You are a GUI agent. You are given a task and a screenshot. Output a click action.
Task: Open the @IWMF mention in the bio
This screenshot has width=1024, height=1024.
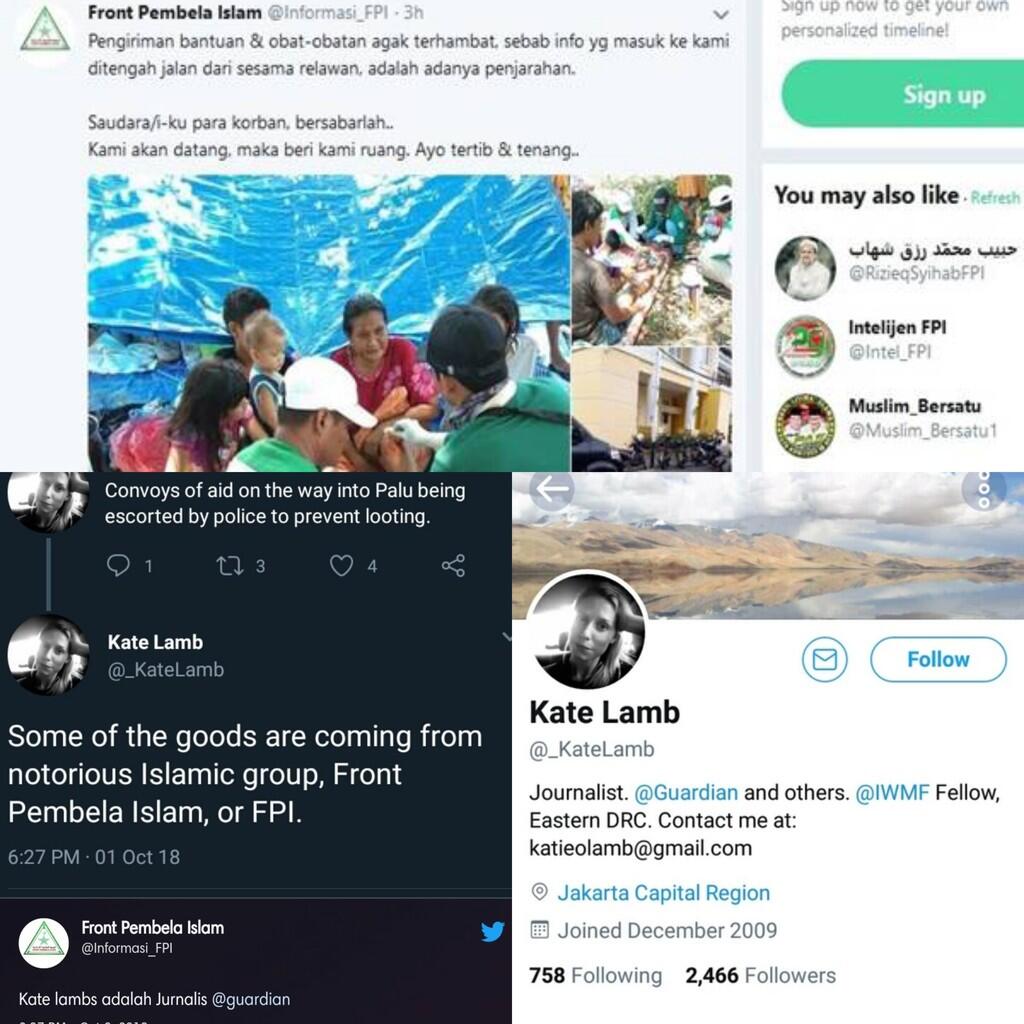[x=892, y=793]
